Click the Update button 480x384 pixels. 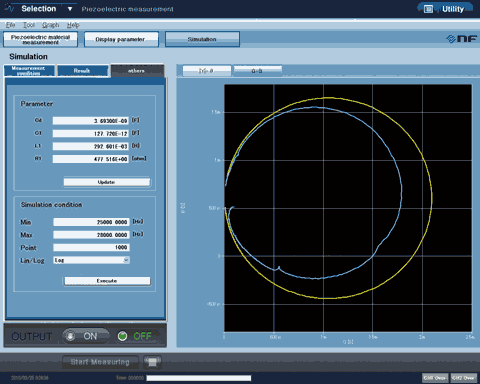coord(107,182)
